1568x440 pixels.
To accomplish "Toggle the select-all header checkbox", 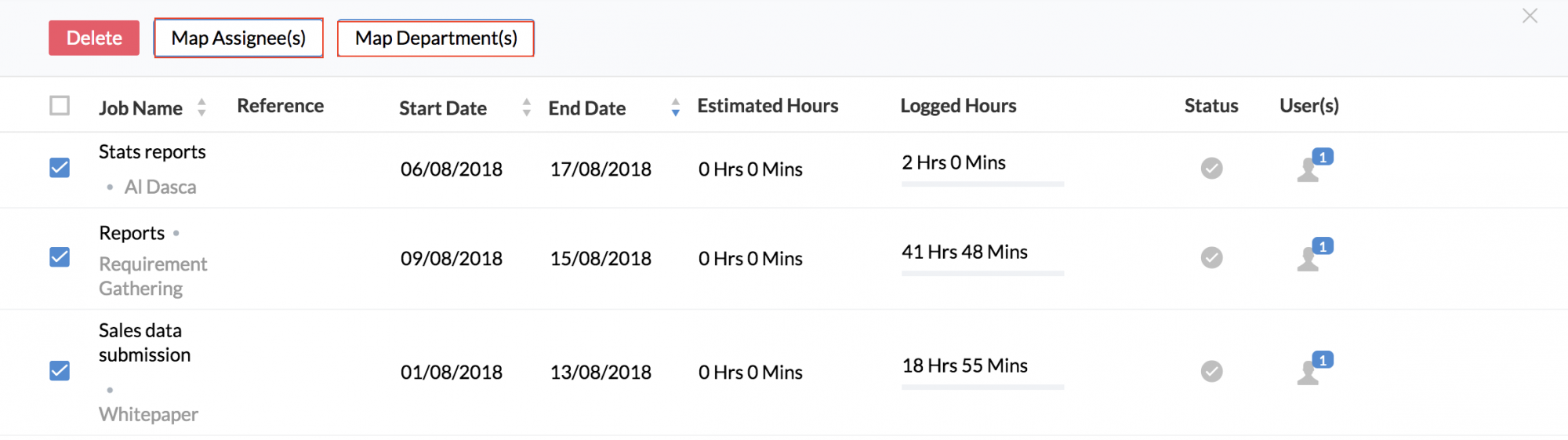I will coord(60,105).
